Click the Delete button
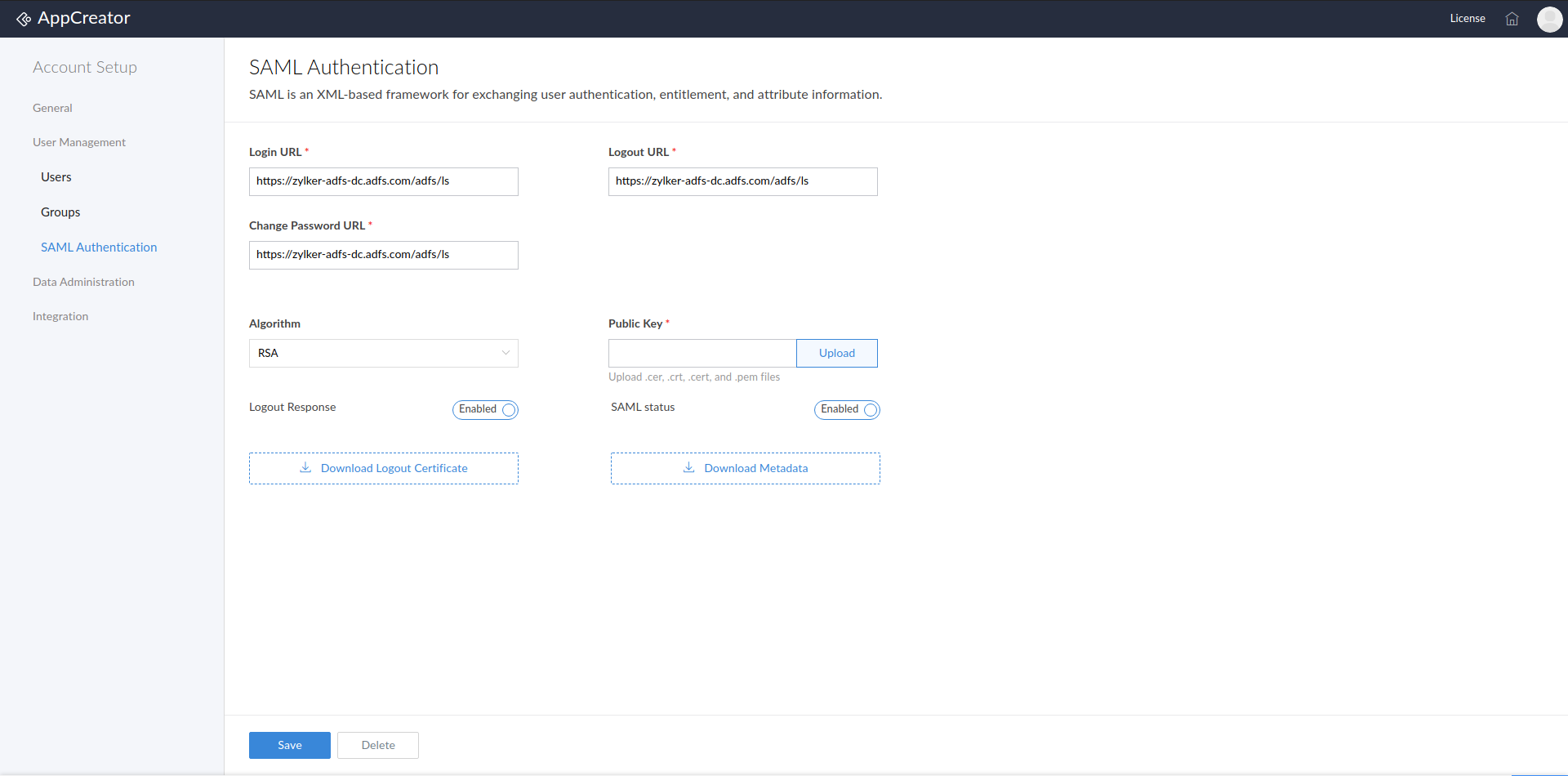Screen dimensions: 1568x776 tap(378, 745)
